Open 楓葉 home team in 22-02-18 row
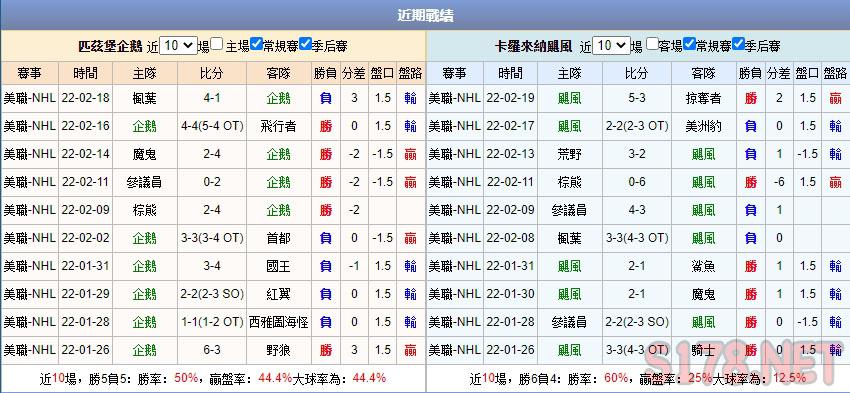850x393 pixels. 144,98
